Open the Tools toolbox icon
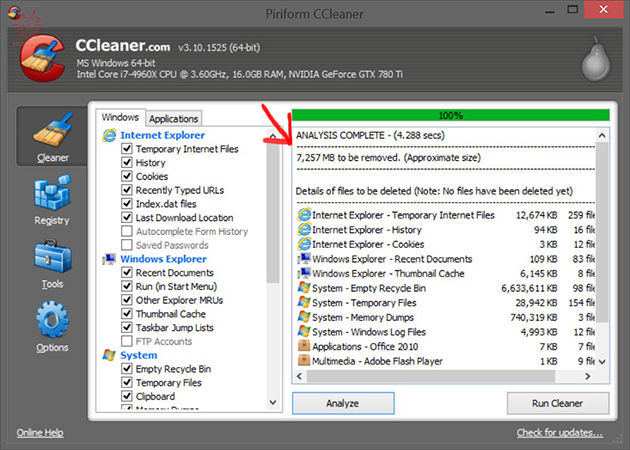630x450 pixels. (x=53, y=257)
